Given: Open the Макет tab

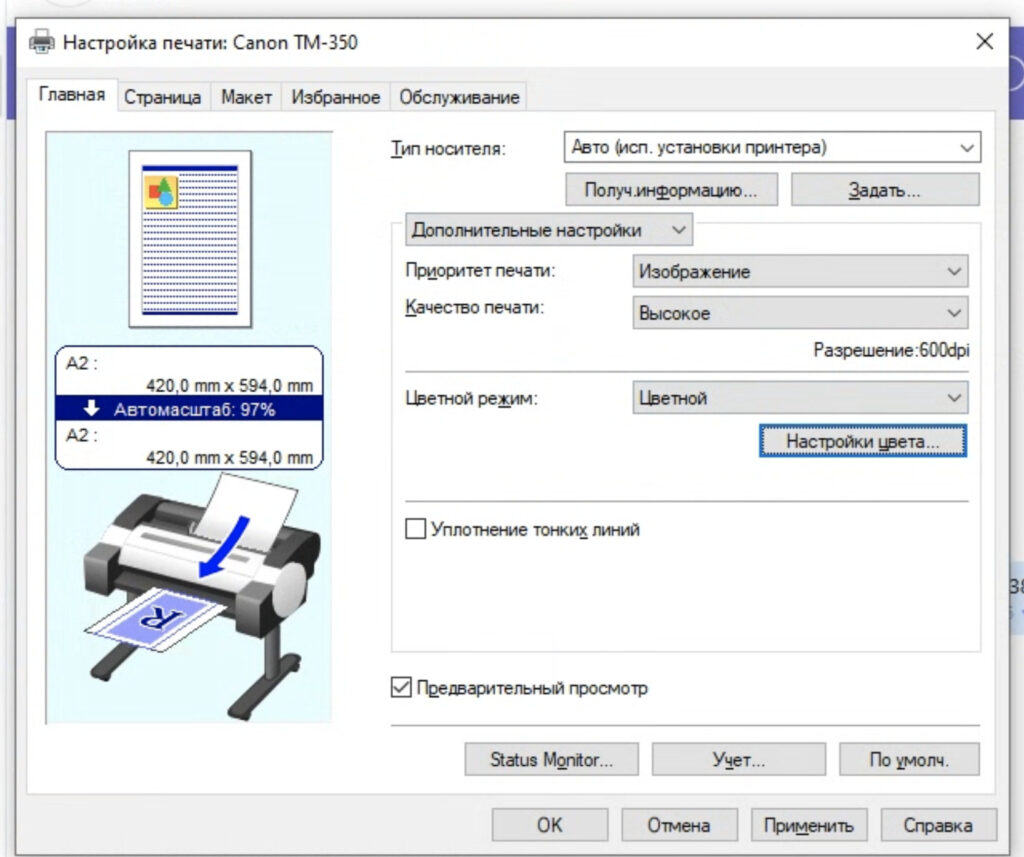Looking at the screenshot, I should point(246,97).
